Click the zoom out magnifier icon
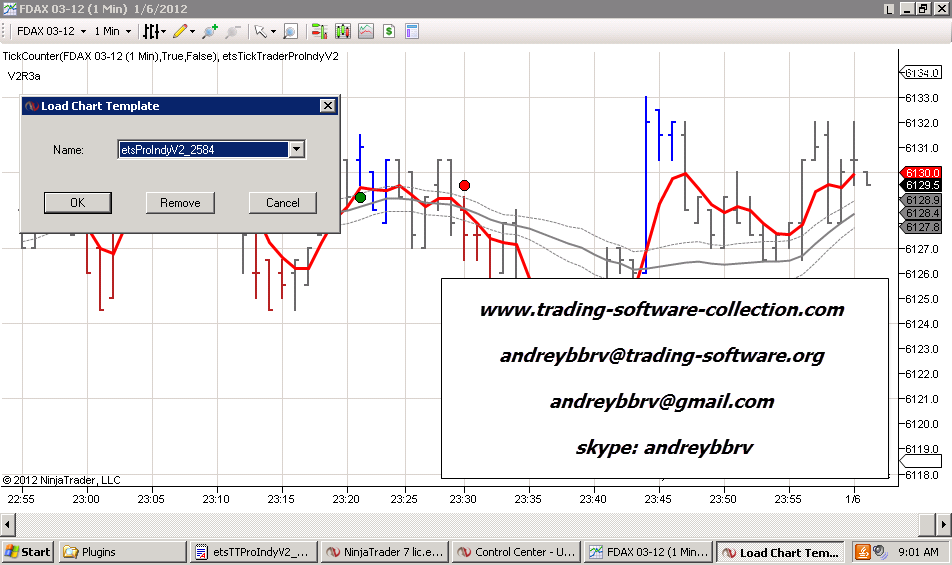The height and width of the screenshot is (565, 952). point(233,31)
